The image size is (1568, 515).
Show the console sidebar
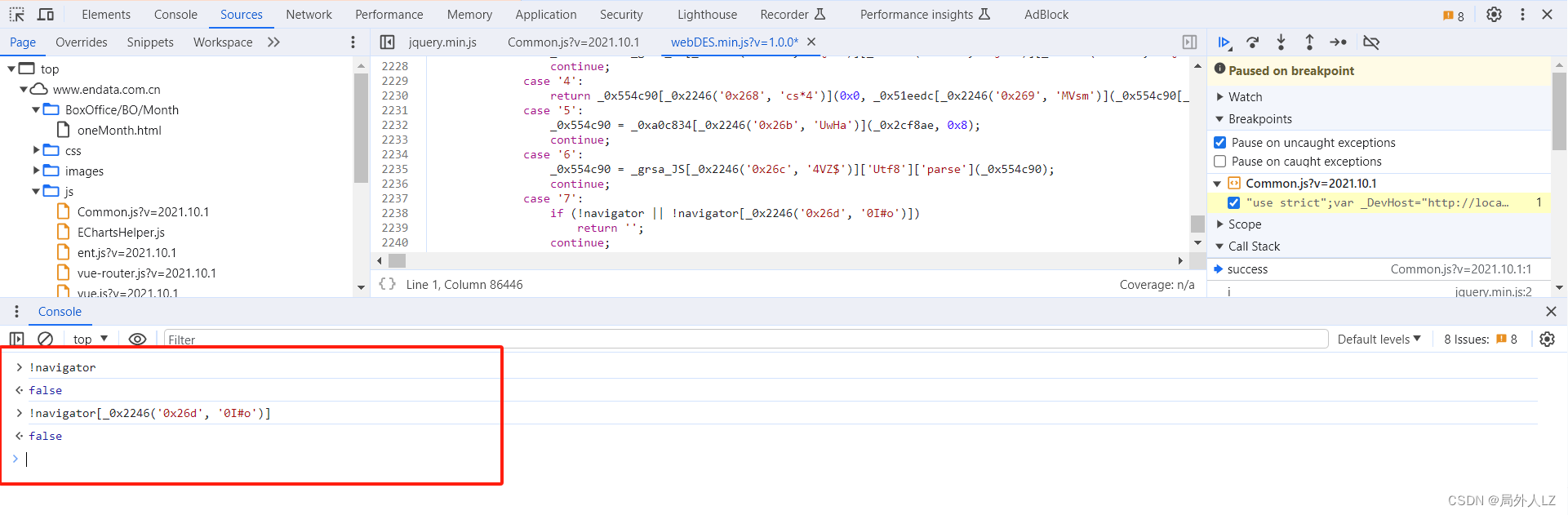point(16,339)
